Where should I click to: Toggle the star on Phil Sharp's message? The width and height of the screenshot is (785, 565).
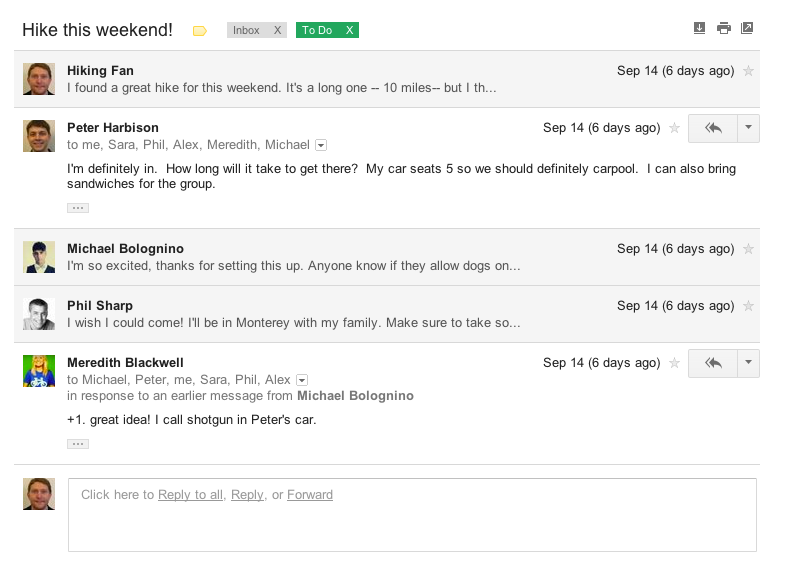[x=749, y=306]
